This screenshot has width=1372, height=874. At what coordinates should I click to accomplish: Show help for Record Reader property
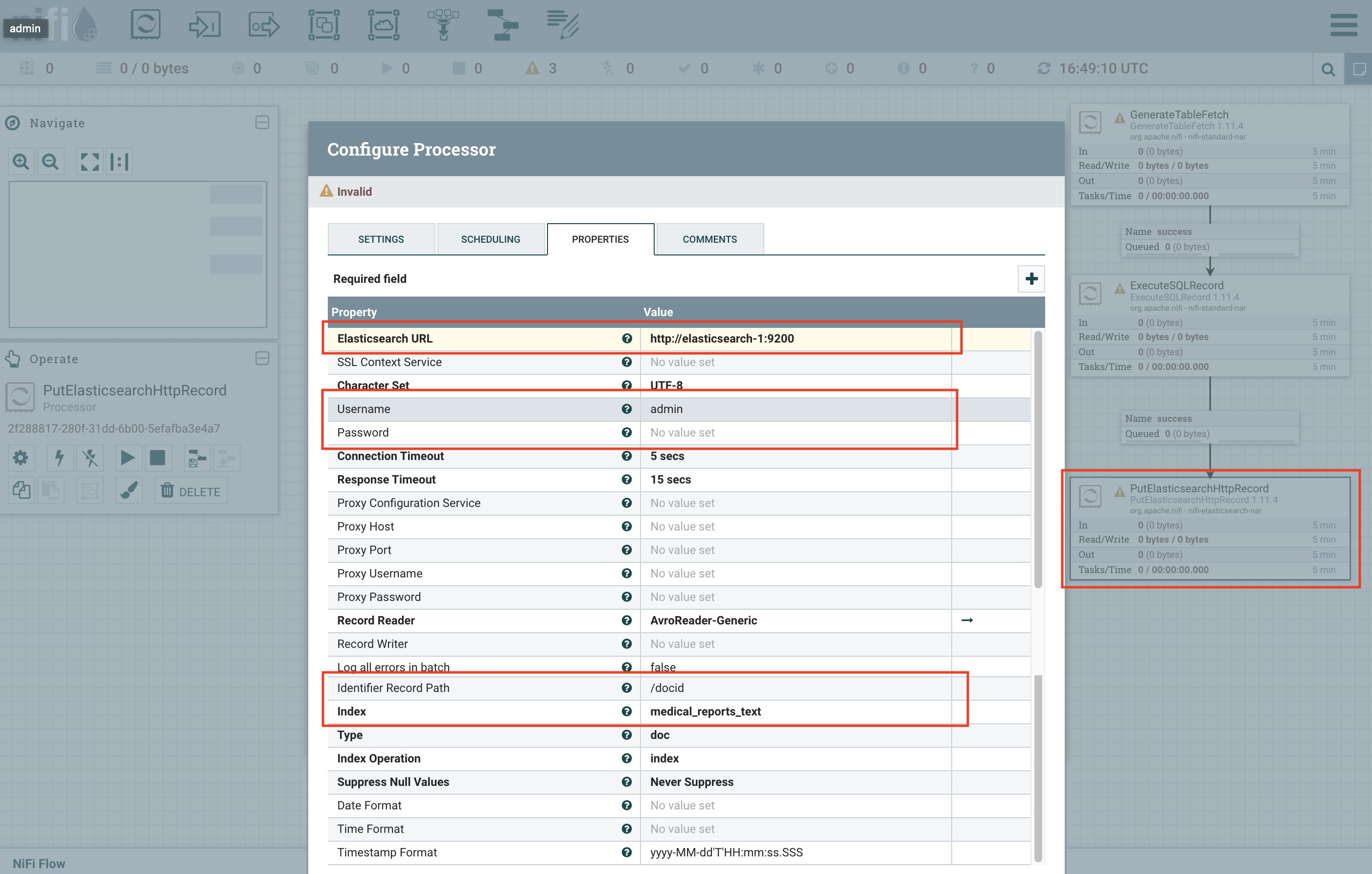627,621
